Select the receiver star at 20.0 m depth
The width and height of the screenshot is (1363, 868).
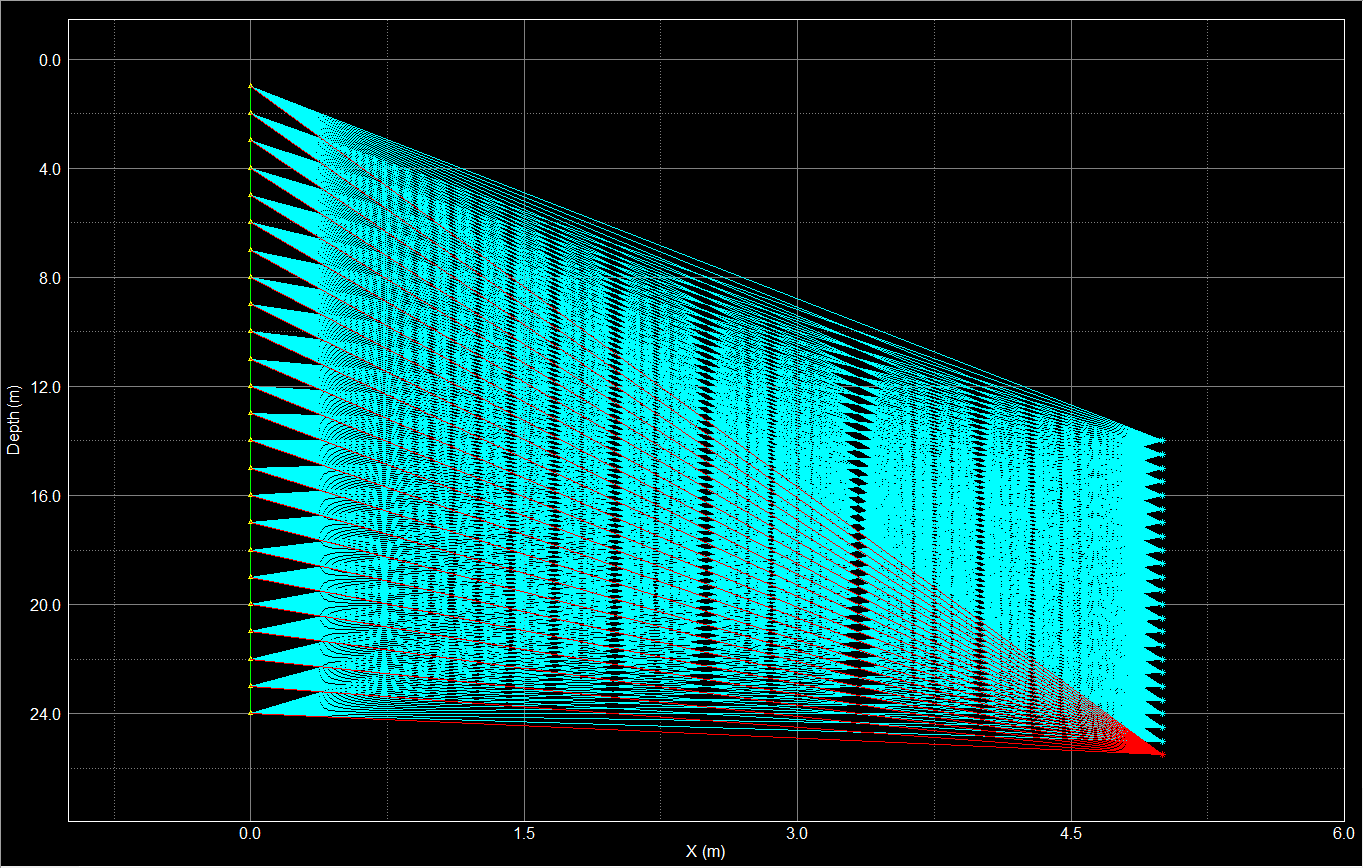1162,605
